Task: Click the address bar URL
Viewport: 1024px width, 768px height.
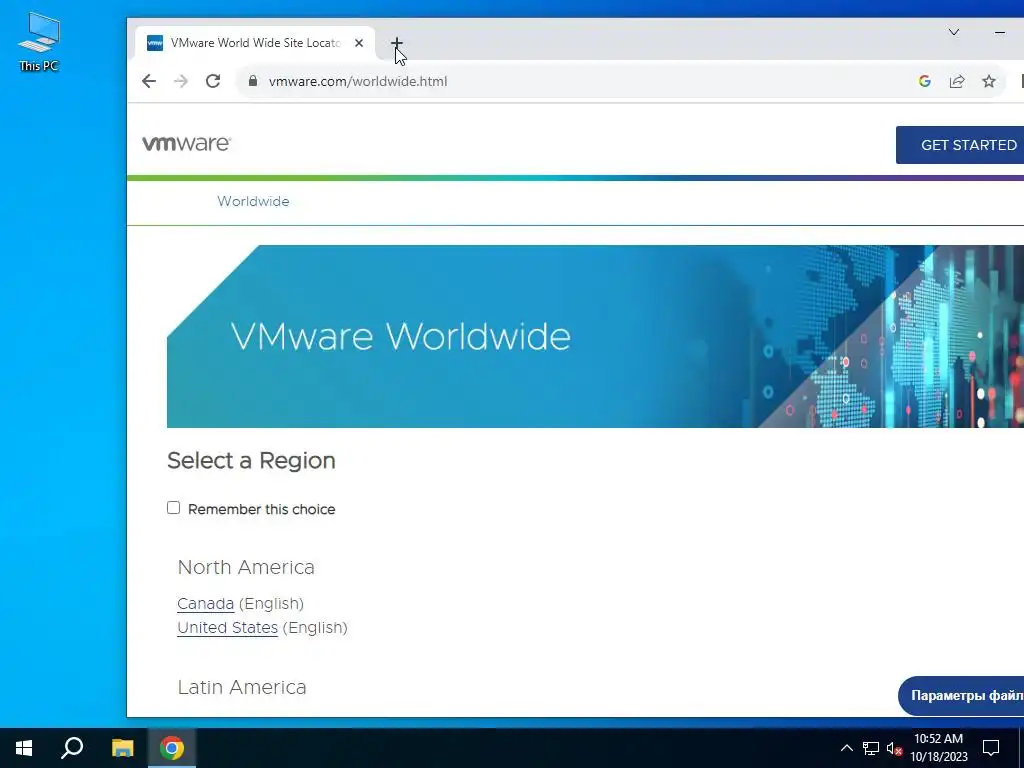Action: 358,82
